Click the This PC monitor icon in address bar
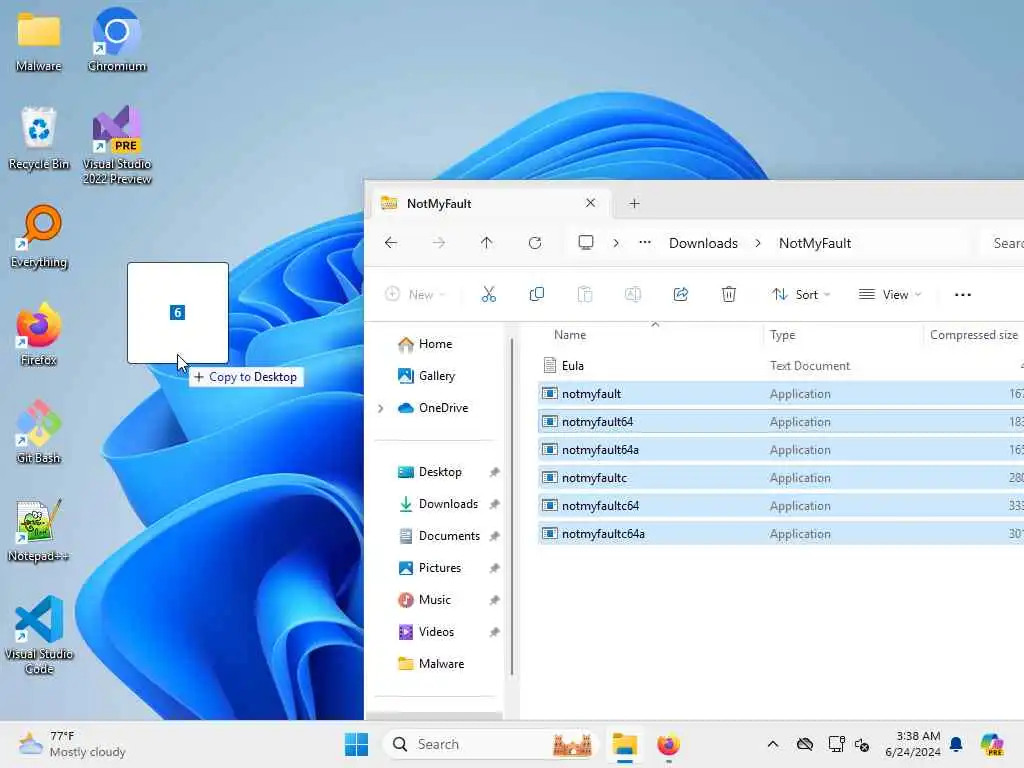The height and width of the screenshot is (768, 1024). tap(586, 243)
